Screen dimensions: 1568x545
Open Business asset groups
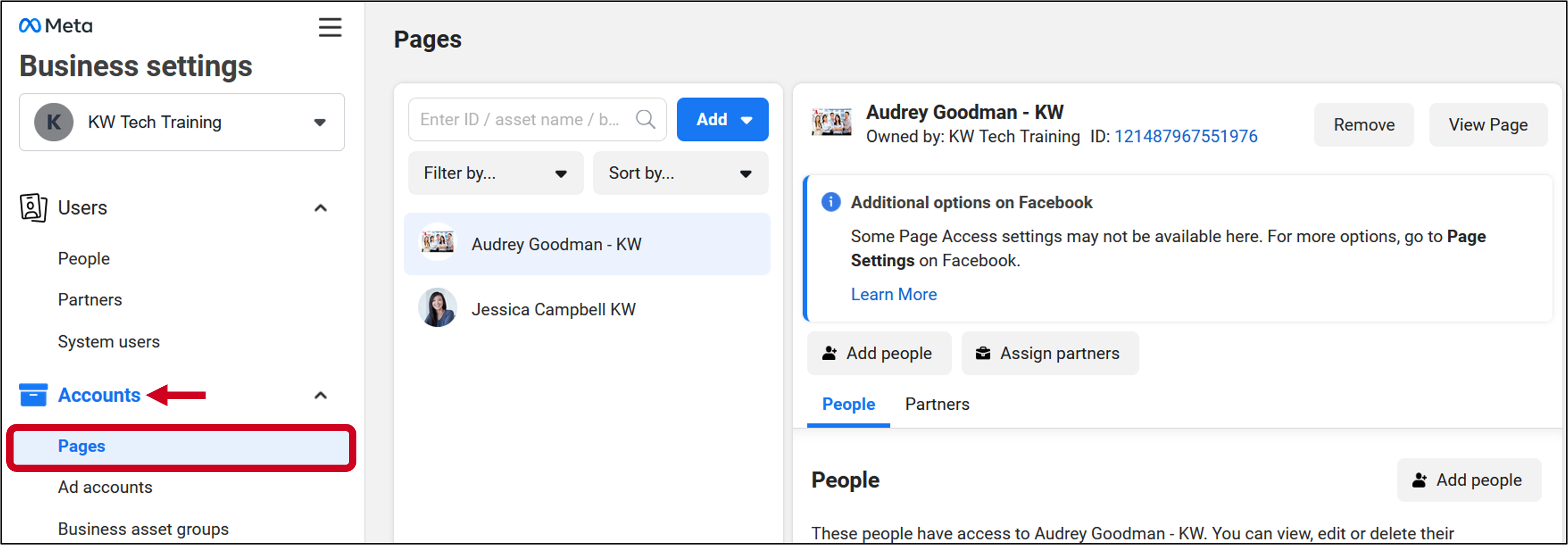tap(143, 529)
